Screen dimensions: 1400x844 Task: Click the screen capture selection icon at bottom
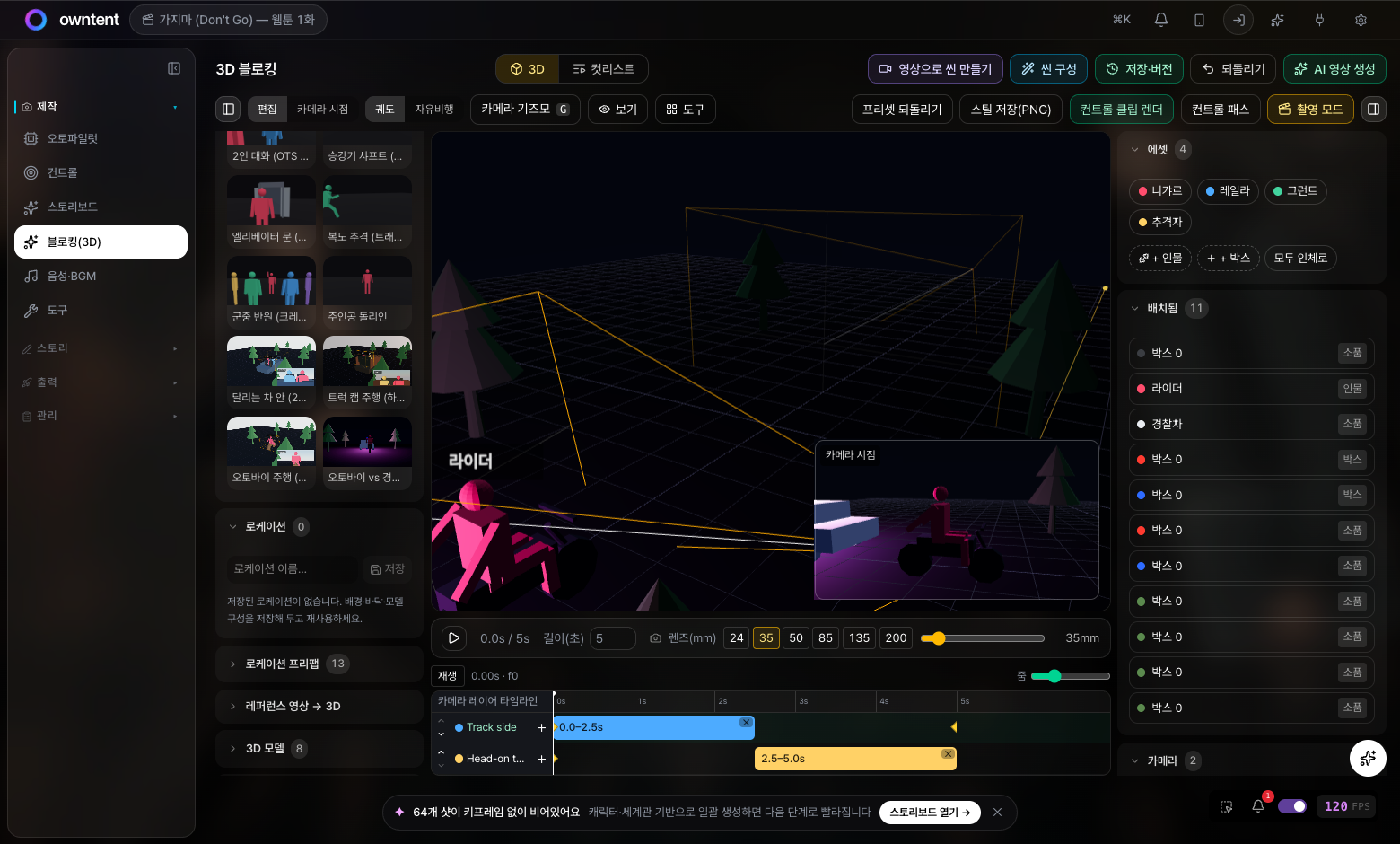tap(1227, 806)
